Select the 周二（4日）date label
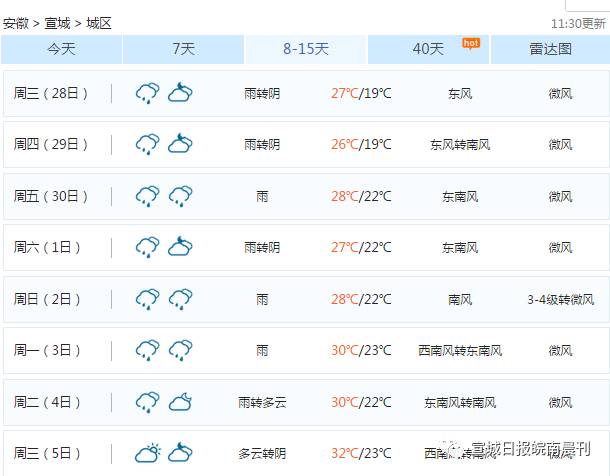Viewport: 610px width, 476px height. click(47, 402)
